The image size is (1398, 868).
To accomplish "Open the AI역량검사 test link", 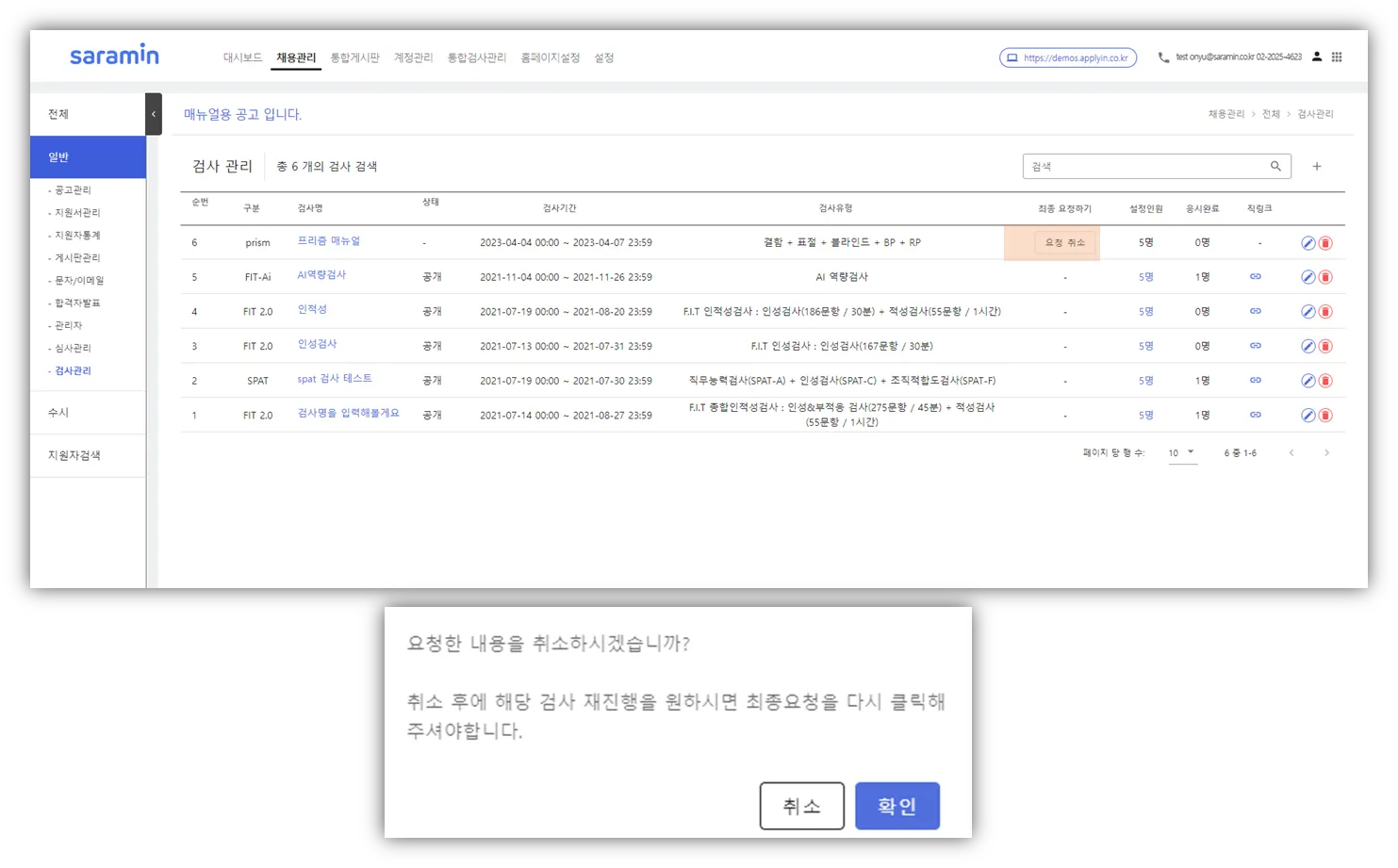I will (x=321, y=275).
